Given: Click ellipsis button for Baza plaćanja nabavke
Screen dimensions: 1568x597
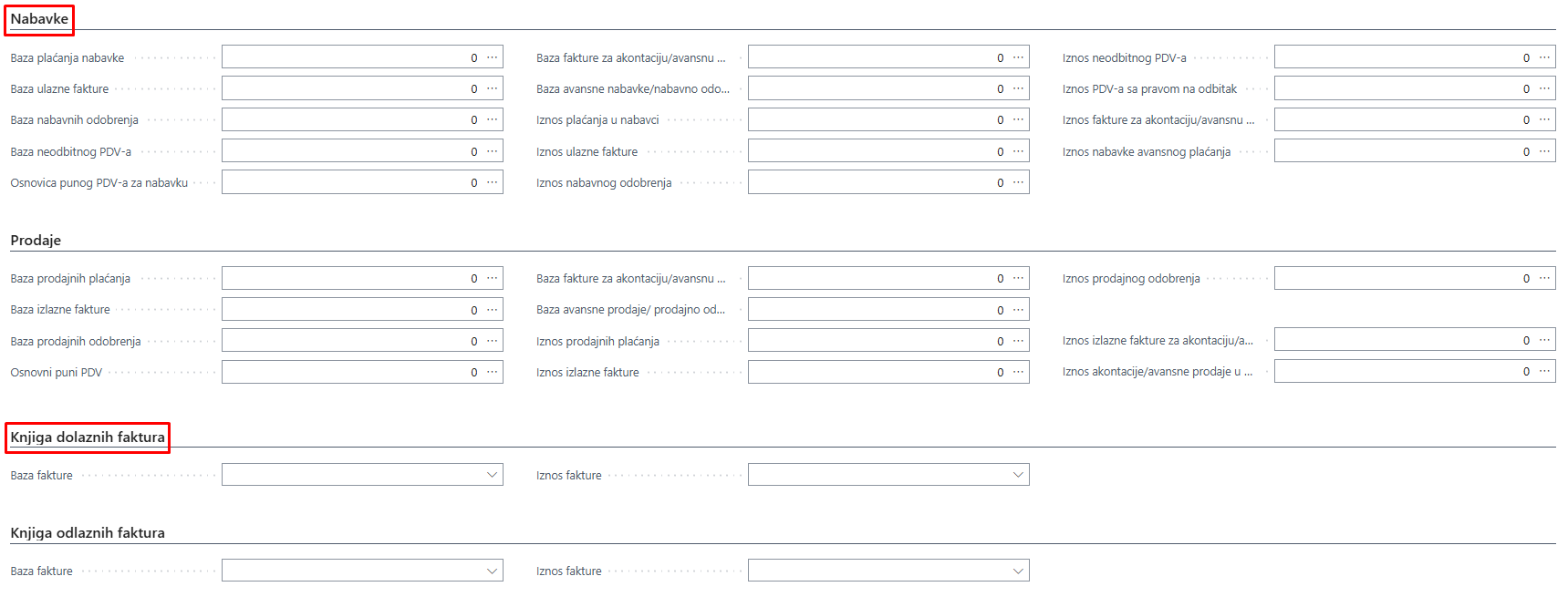Looking at the screenshot, I should click(492, 57).
